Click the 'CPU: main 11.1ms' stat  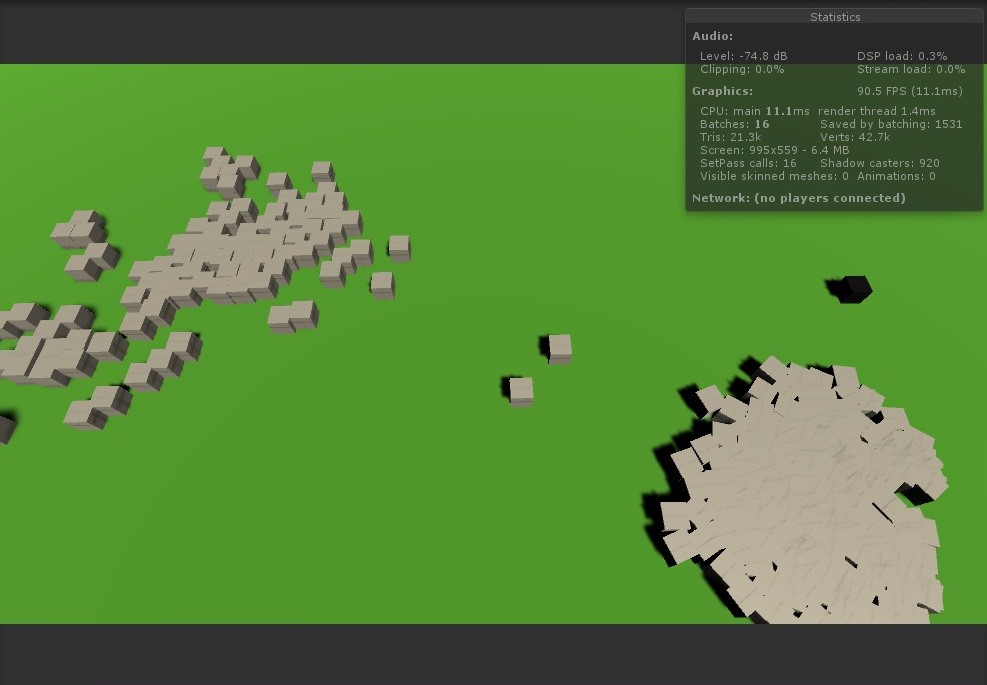755,111
